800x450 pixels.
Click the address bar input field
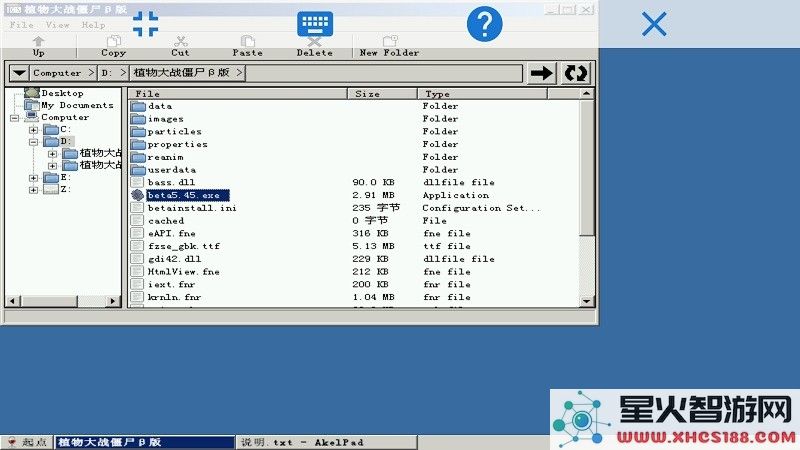(384, 73)
